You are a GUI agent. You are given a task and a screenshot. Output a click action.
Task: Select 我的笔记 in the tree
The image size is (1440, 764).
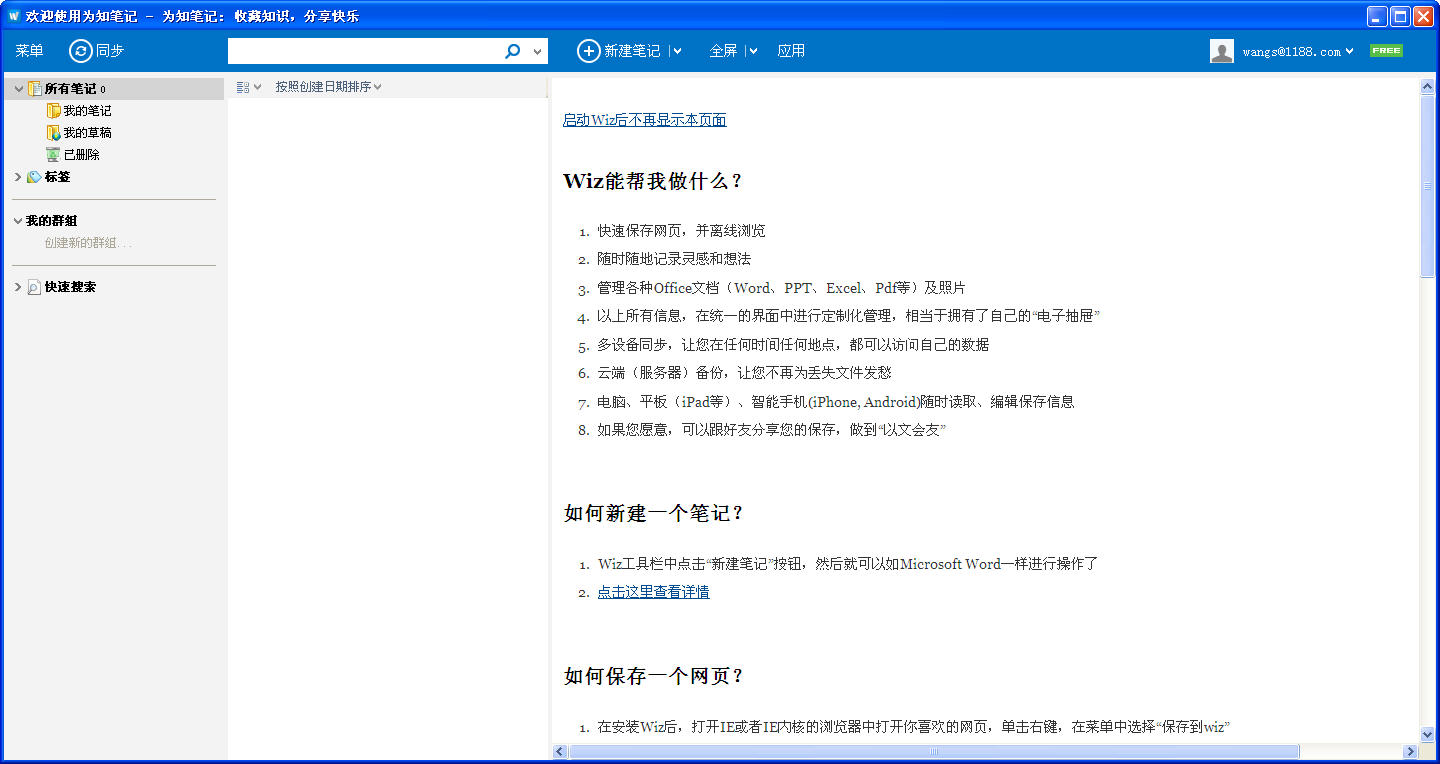(87, 111)
